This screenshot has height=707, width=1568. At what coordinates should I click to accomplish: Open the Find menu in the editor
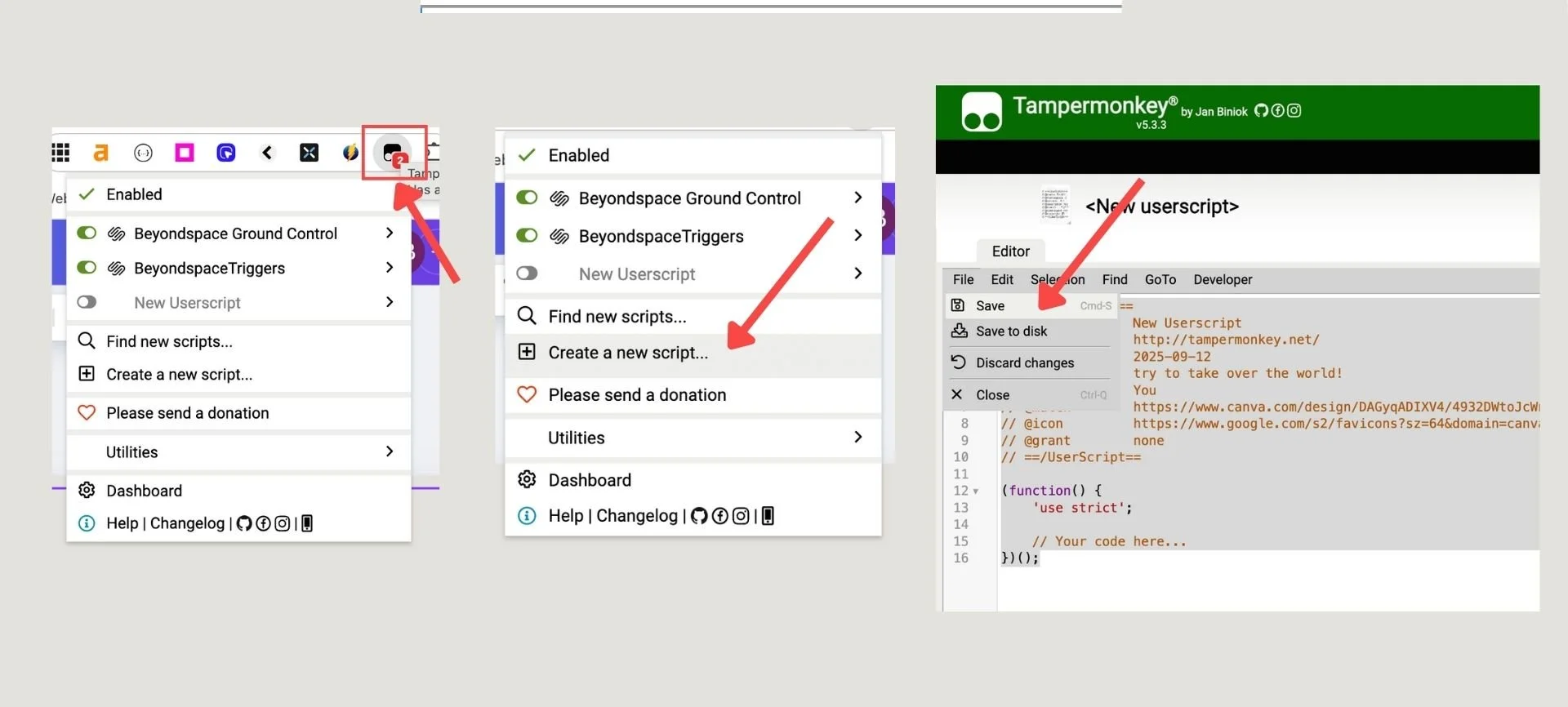(1115, 279)
